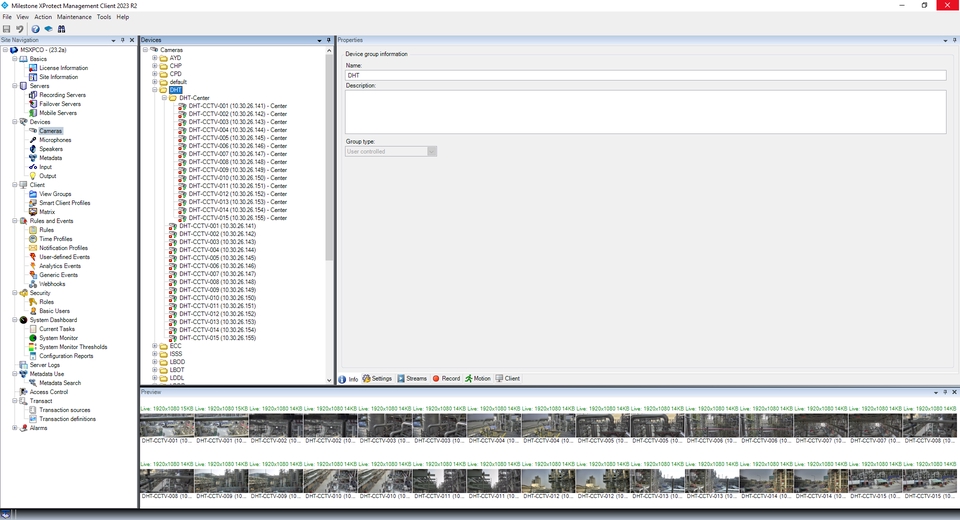Screen dimensions: 960x520
Task: Open the Action menu
Action: point(43,17)
